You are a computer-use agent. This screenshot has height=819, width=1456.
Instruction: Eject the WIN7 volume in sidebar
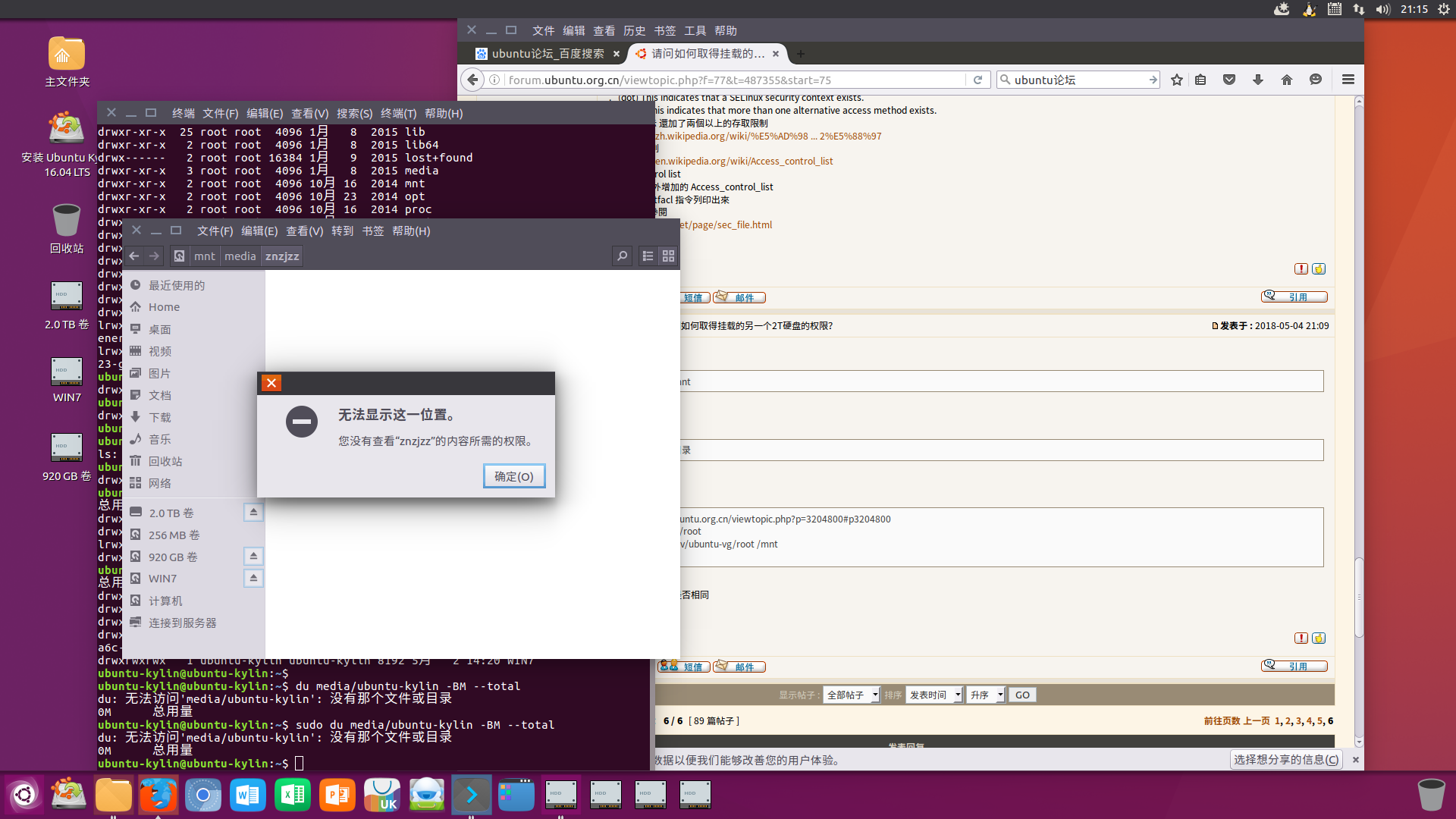pyautogui.click(x=253, y=579)
